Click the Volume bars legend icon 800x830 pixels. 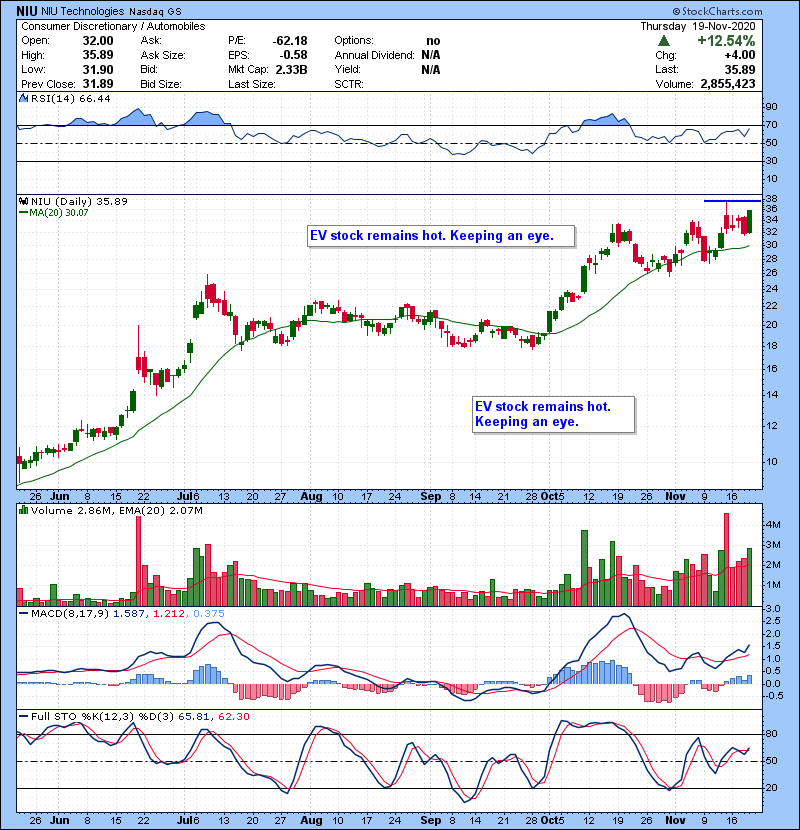click(x=23, y=510)
